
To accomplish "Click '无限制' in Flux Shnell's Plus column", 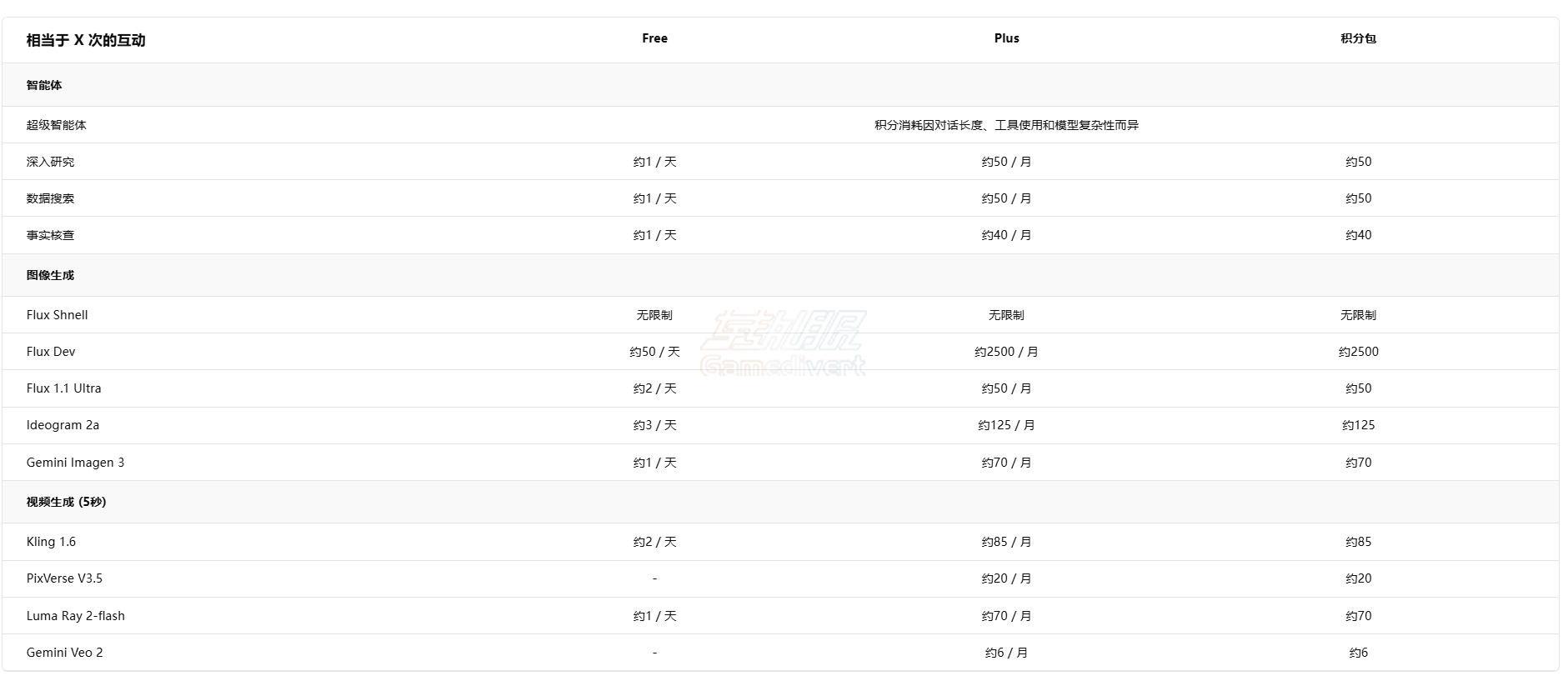I will point(1006,315).
